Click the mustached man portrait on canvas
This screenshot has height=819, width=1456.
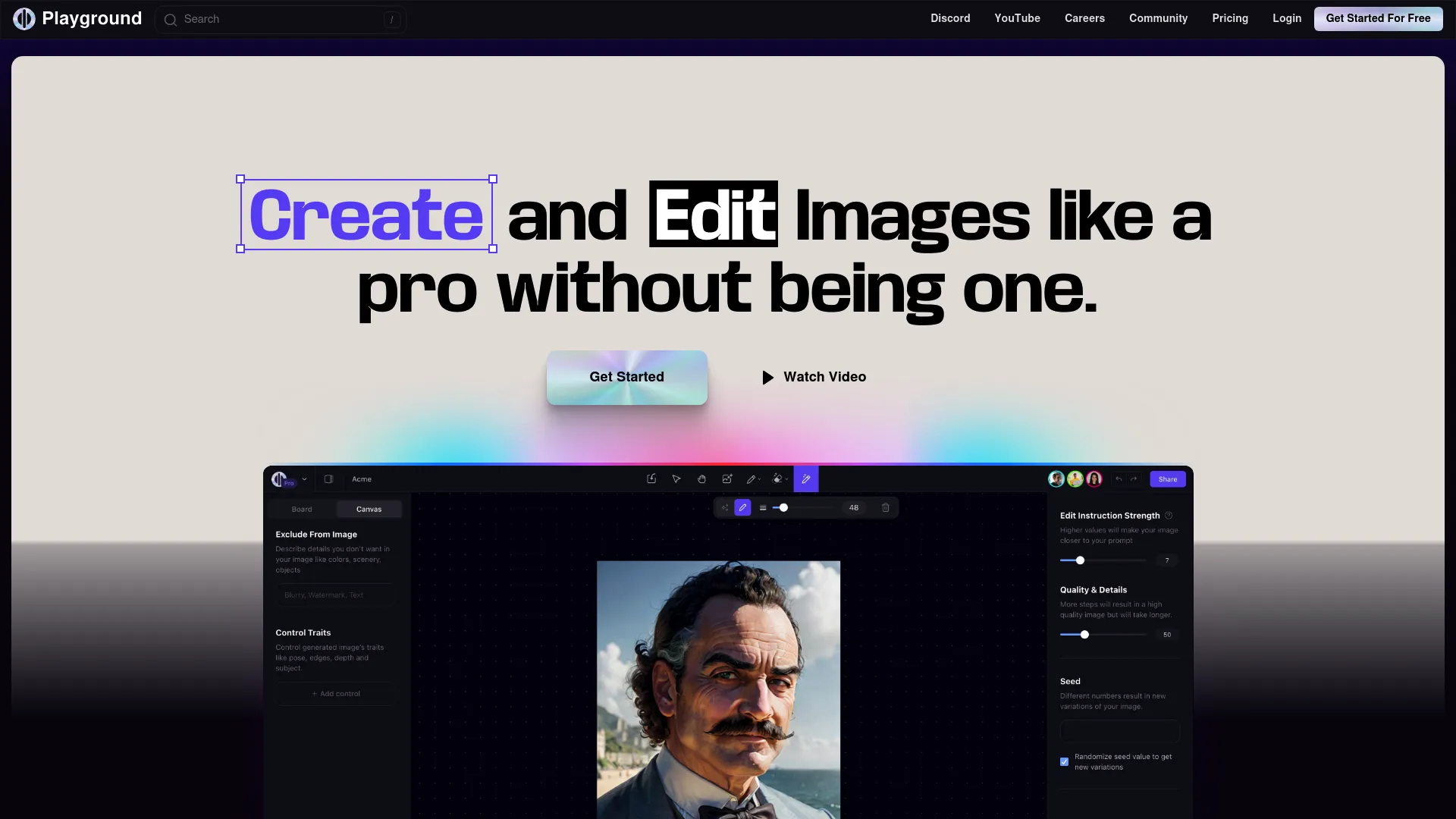[718, 689]
